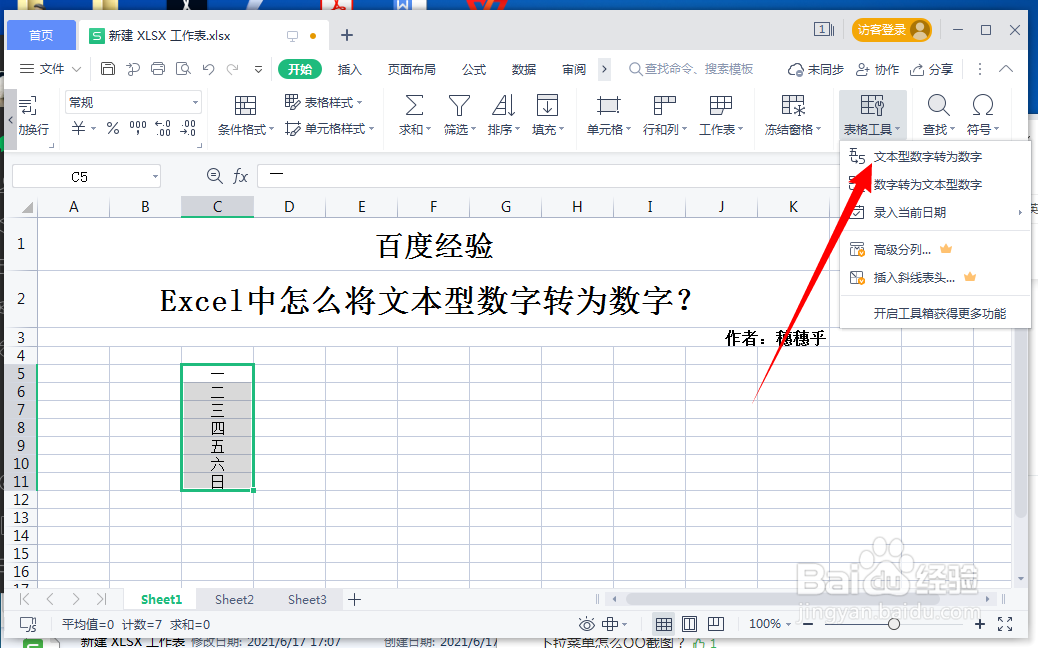This screenshot has height=648, width=1038.
Task: Open the Review (审阅) tab
Action: click(574, 69)
